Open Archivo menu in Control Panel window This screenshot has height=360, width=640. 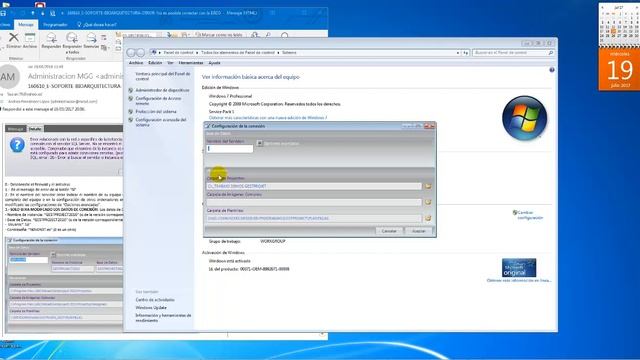136,63
